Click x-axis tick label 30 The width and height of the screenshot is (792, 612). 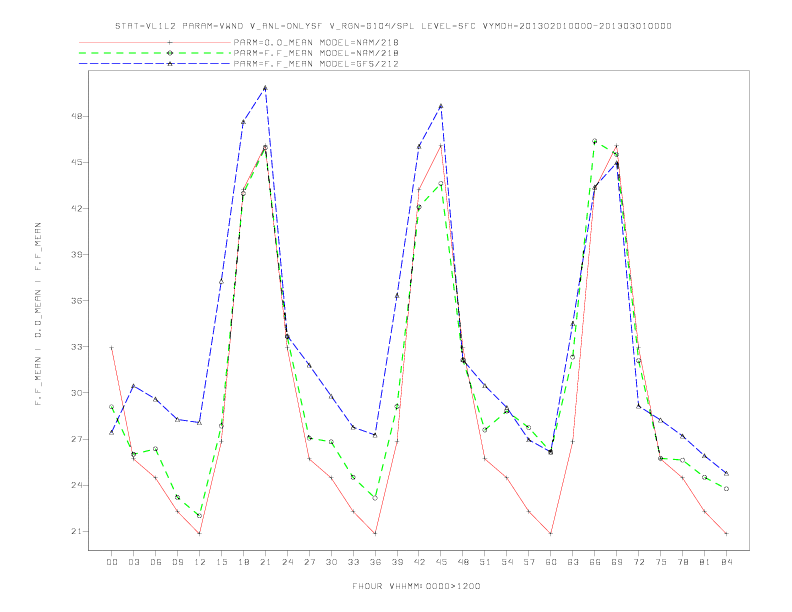(x=331, y=562)
